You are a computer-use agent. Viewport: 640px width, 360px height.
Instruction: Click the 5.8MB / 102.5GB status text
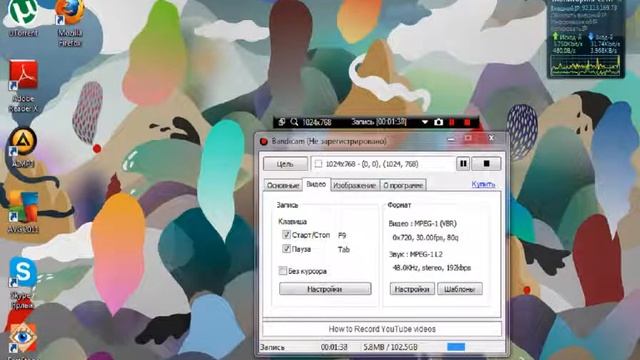[x=391, y=347]
